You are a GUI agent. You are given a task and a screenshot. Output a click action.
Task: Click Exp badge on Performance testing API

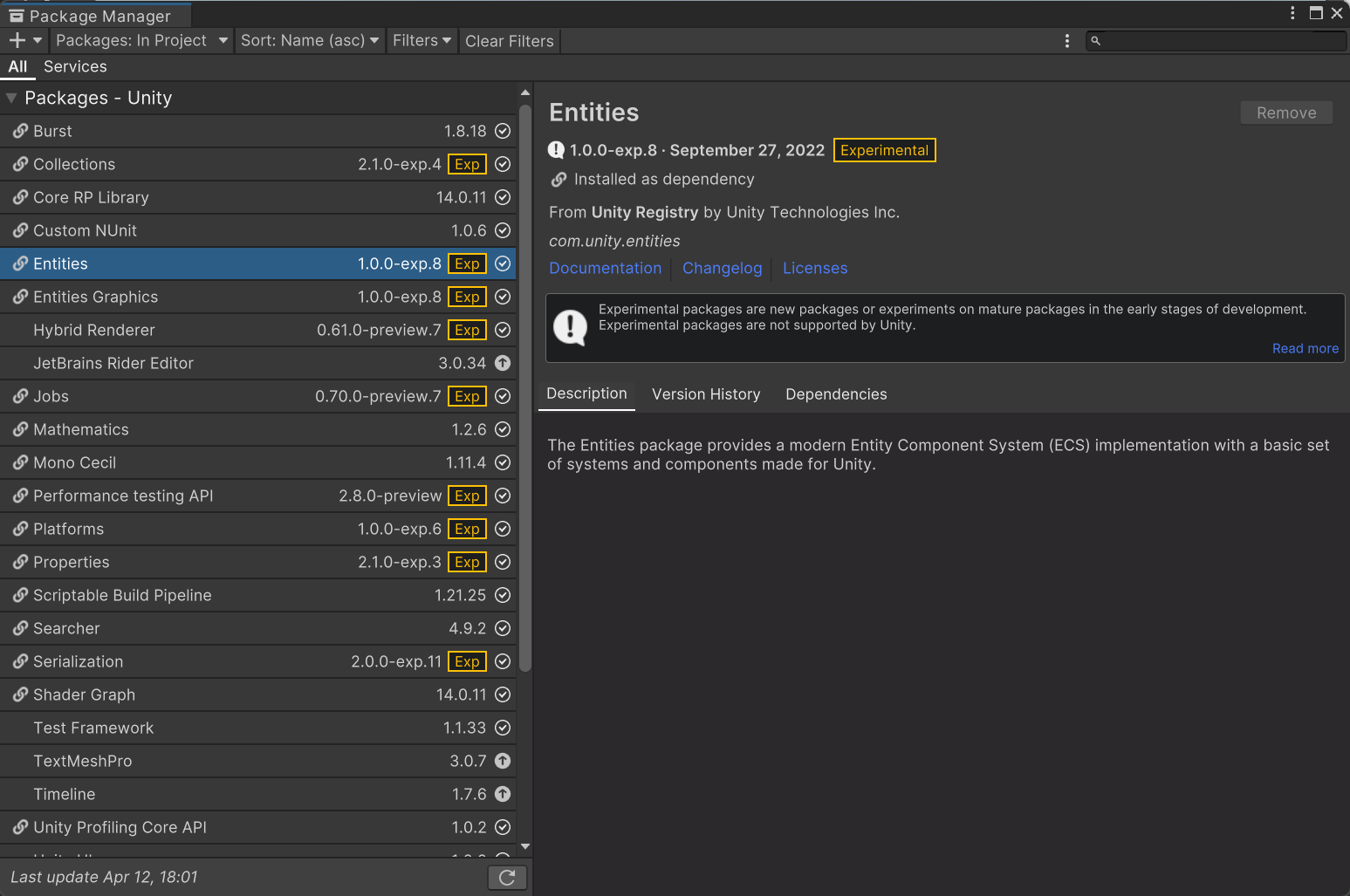point(467,496)
